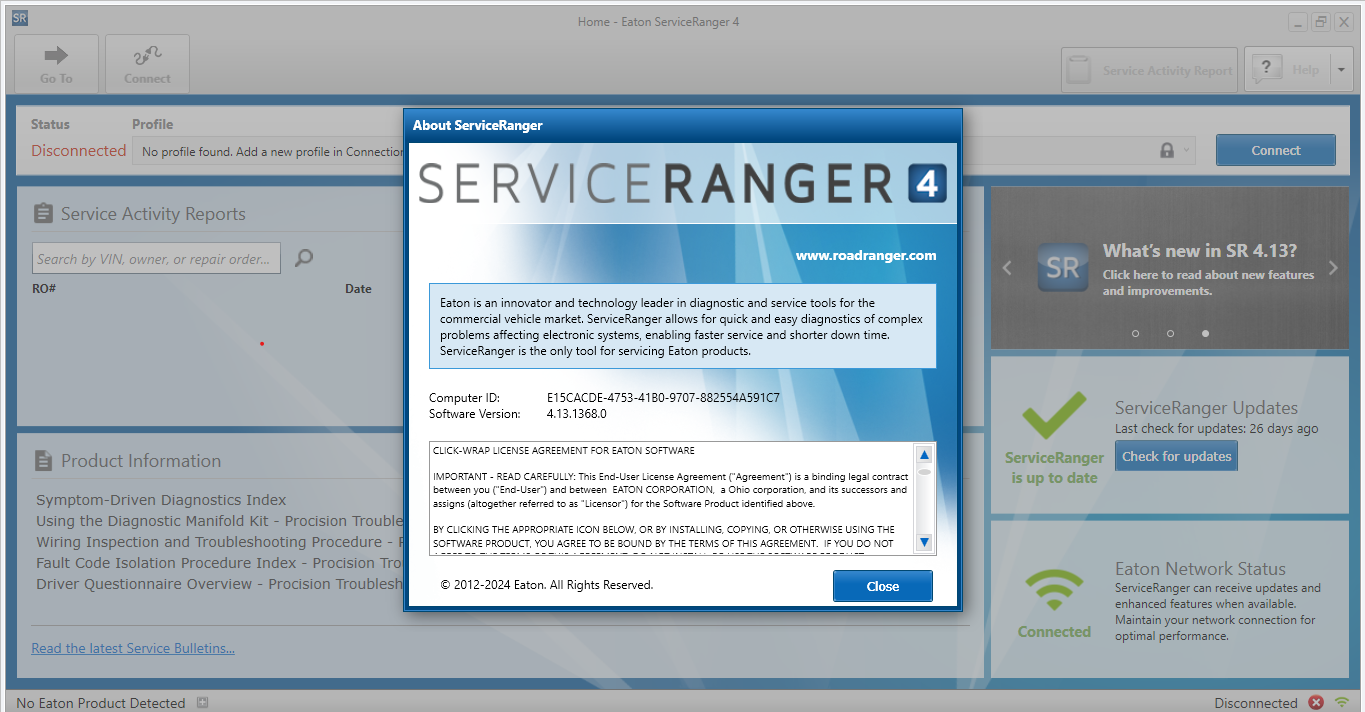Click the www.roadranger.com link

coord(866,255)
